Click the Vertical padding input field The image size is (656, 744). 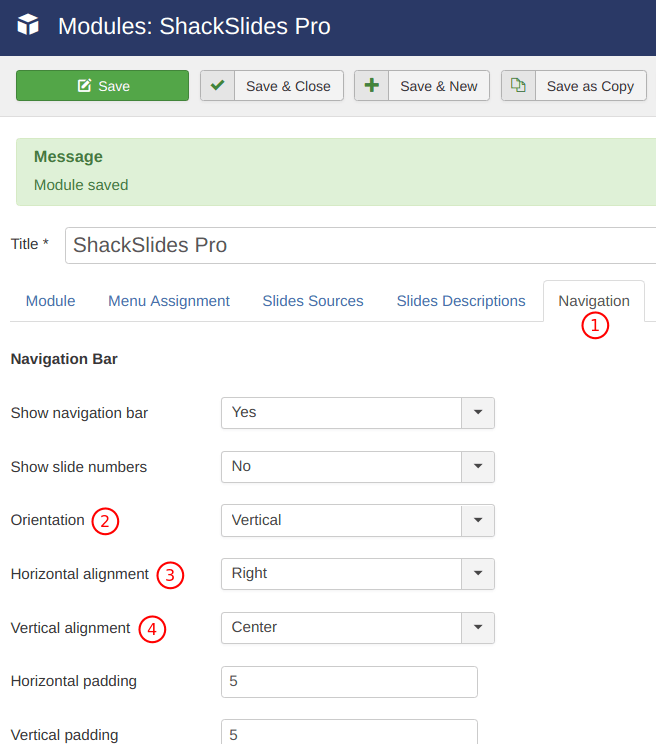coord(349,732)
